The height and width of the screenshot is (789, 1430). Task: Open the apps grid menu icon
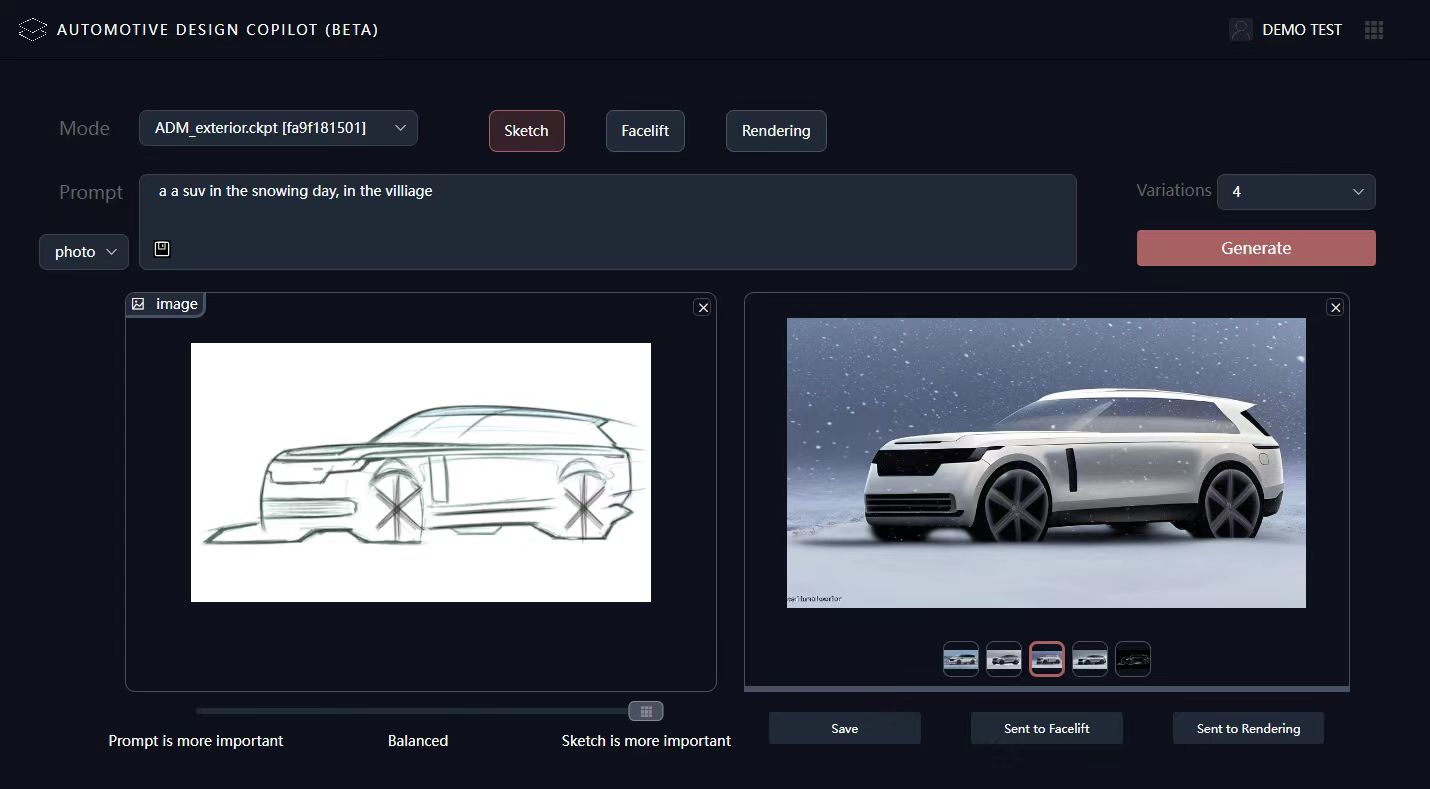coord(1374,30)
